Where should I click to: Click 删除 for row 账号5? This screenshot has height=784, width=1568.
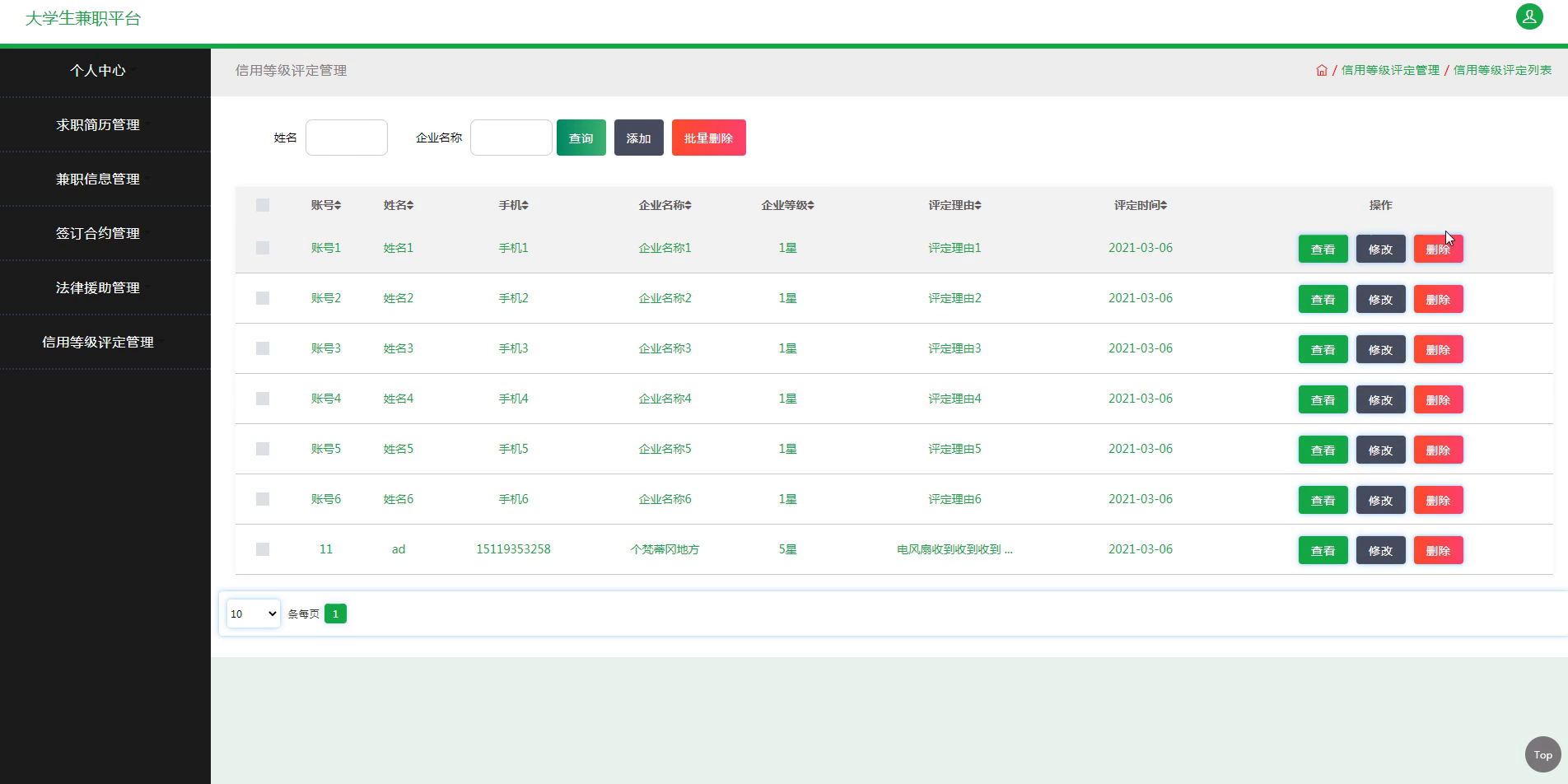(1439, 450)
